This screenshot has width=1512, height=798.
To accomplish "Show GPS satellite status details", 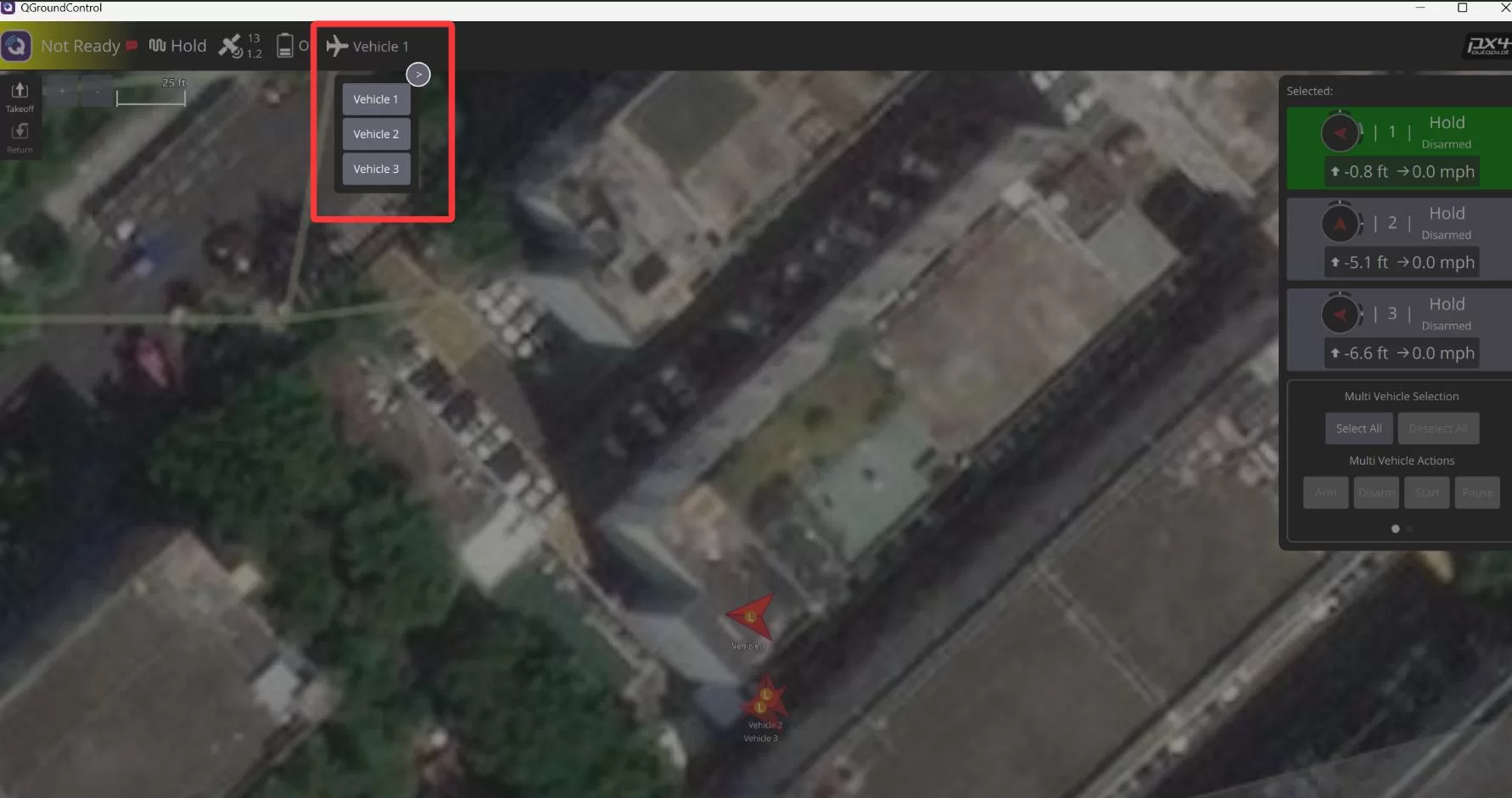I will (x=240, y=46).
